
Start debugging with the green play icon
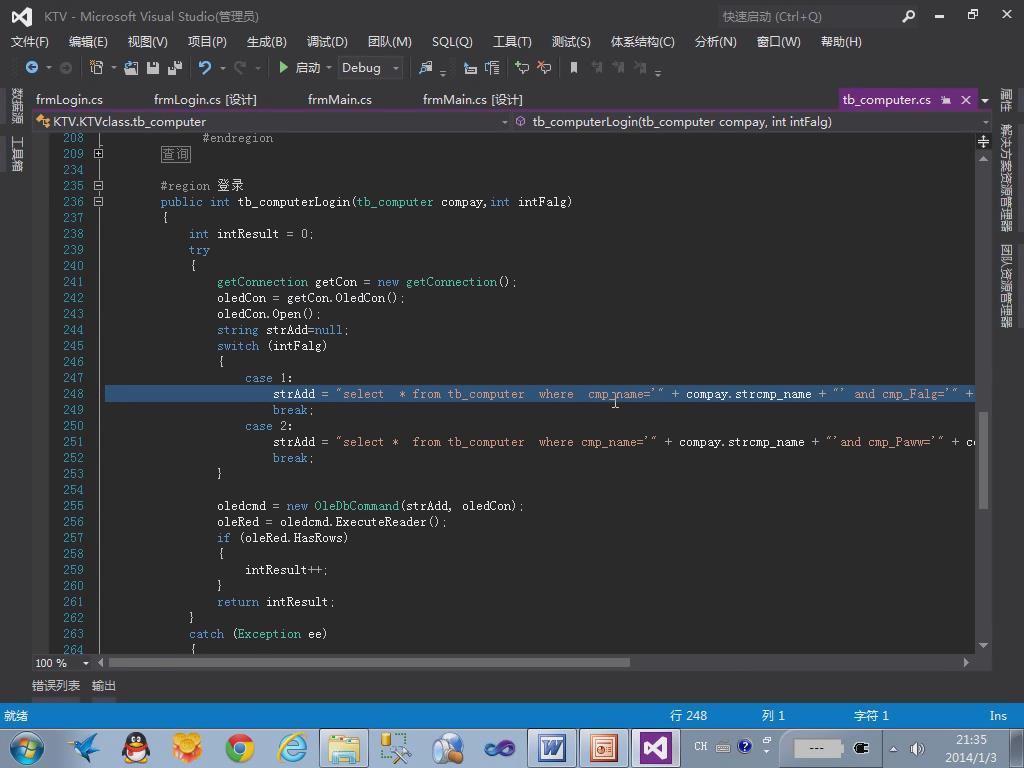click(283, 67)
